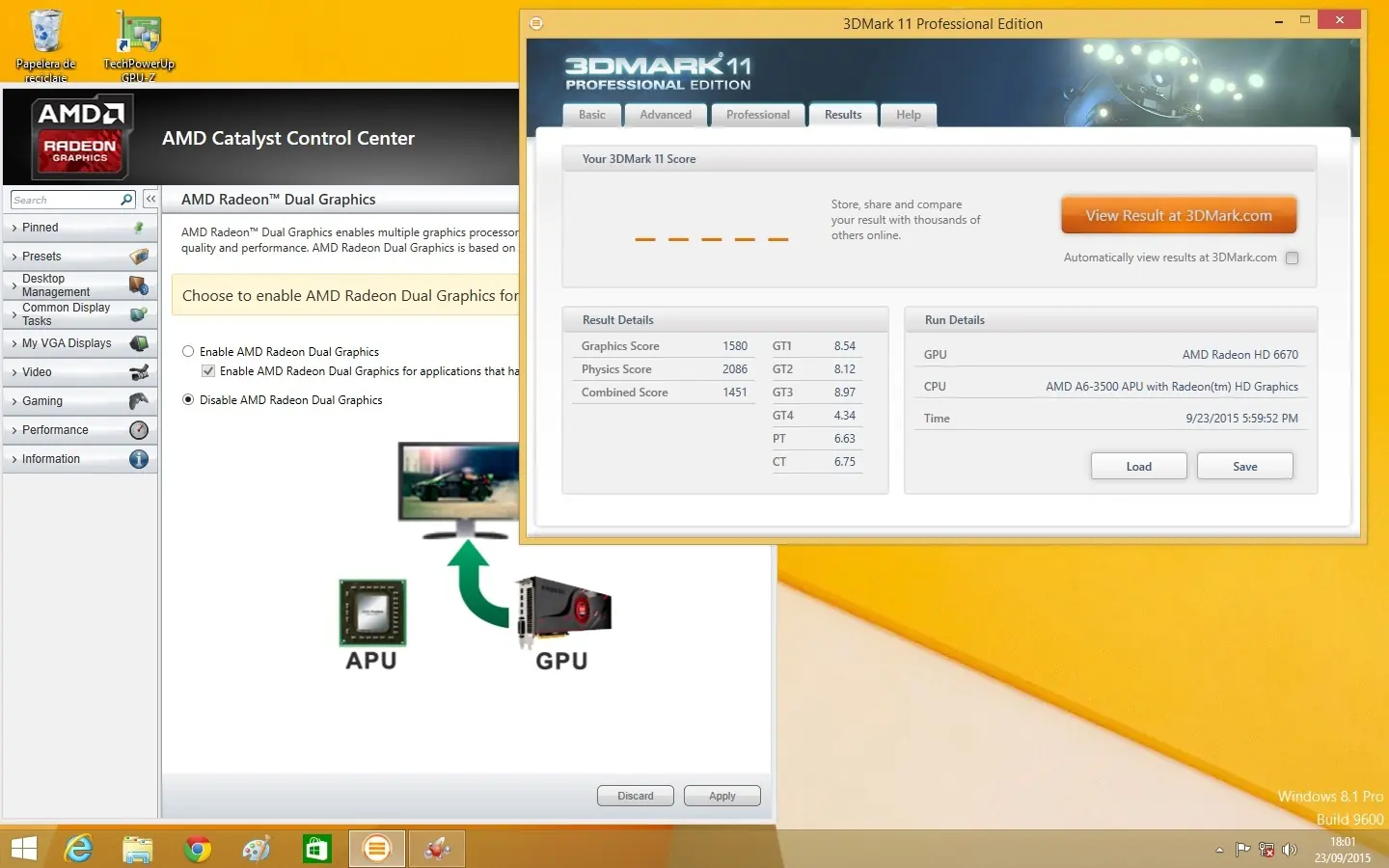The image size is (1389, 868).
Task: Click the APU chip image
Action: click(372, 612)
